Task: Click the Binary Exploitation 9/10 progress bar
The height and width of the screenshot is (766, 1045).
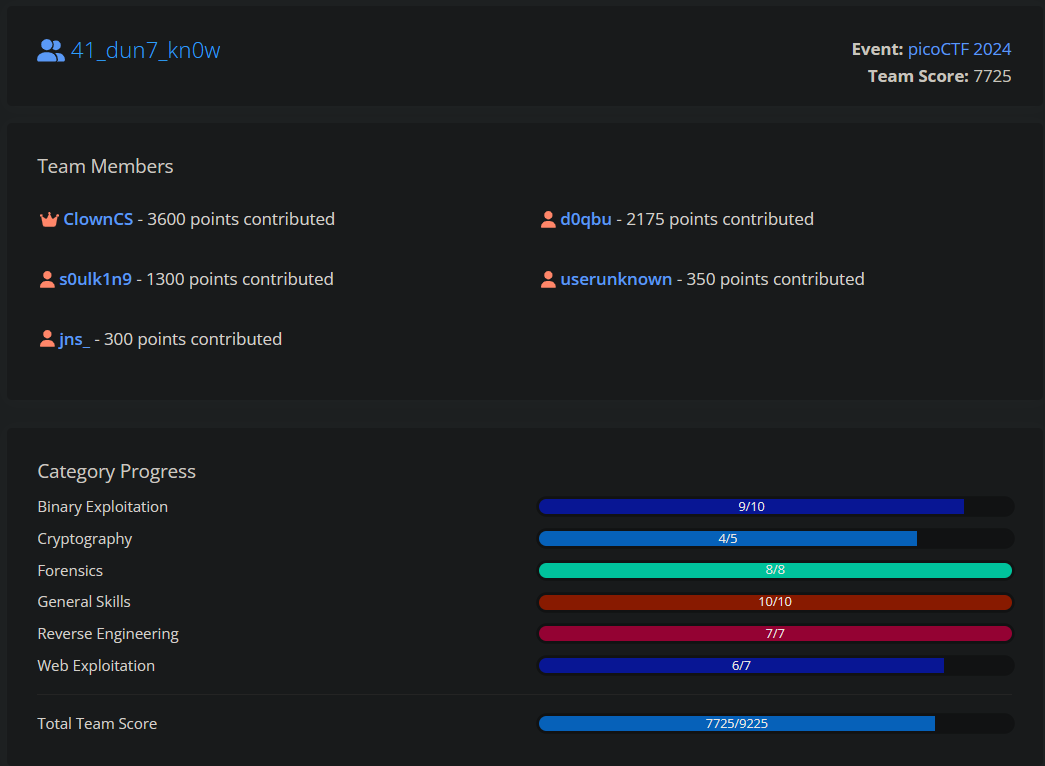Action: click(x=776, y=507)
